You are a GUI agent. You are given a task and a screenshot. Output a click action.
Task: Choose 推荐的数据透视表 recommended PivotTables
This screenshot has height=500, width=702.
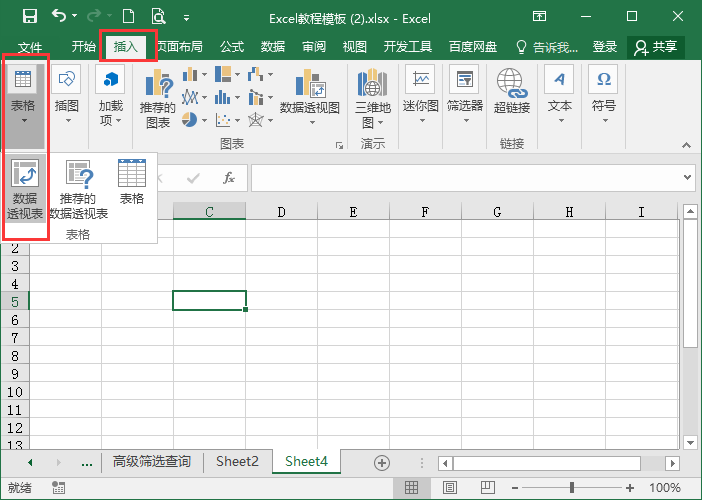(78, 190)
